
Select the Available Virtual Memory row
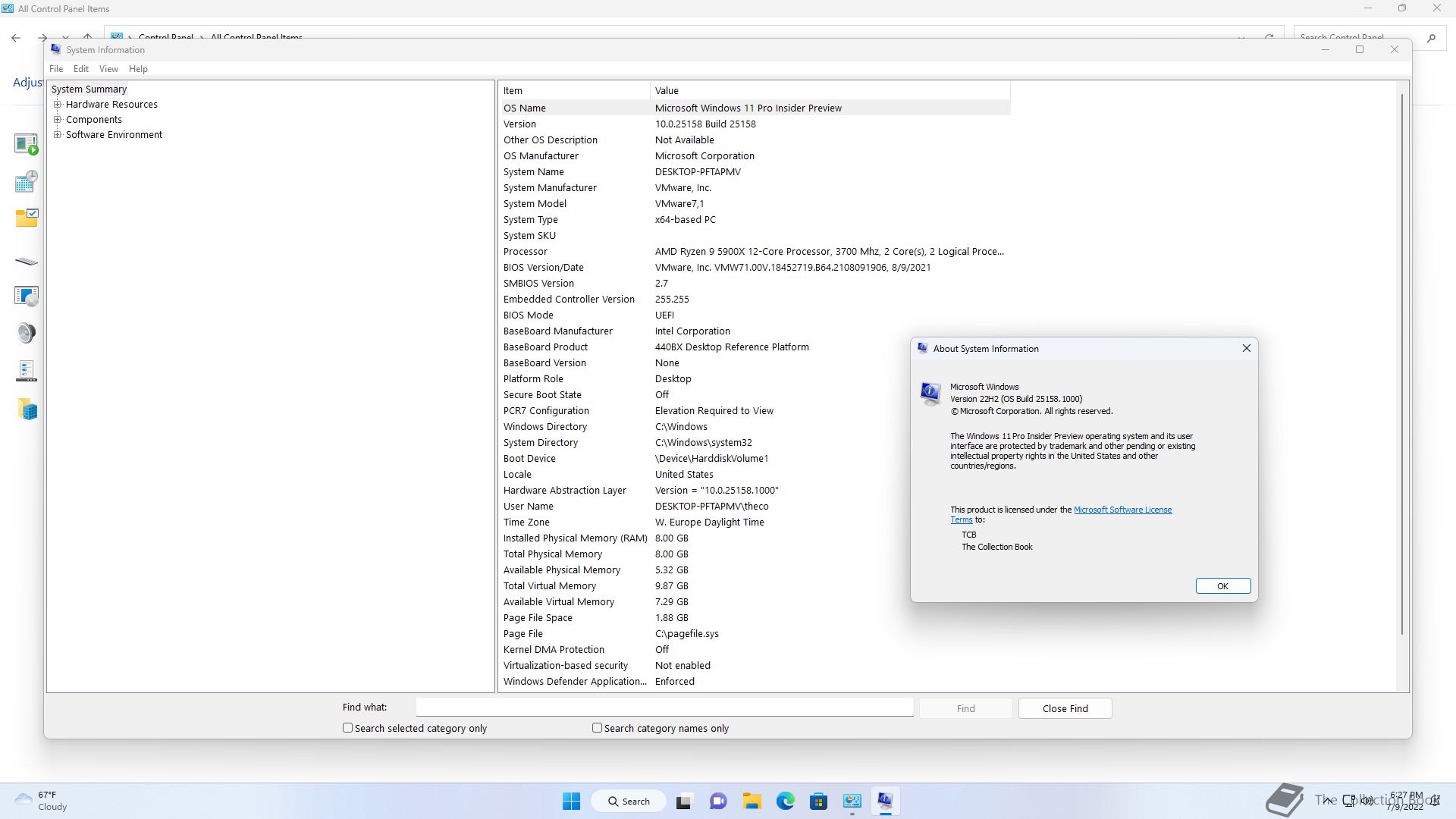click(x=755, y=601)
